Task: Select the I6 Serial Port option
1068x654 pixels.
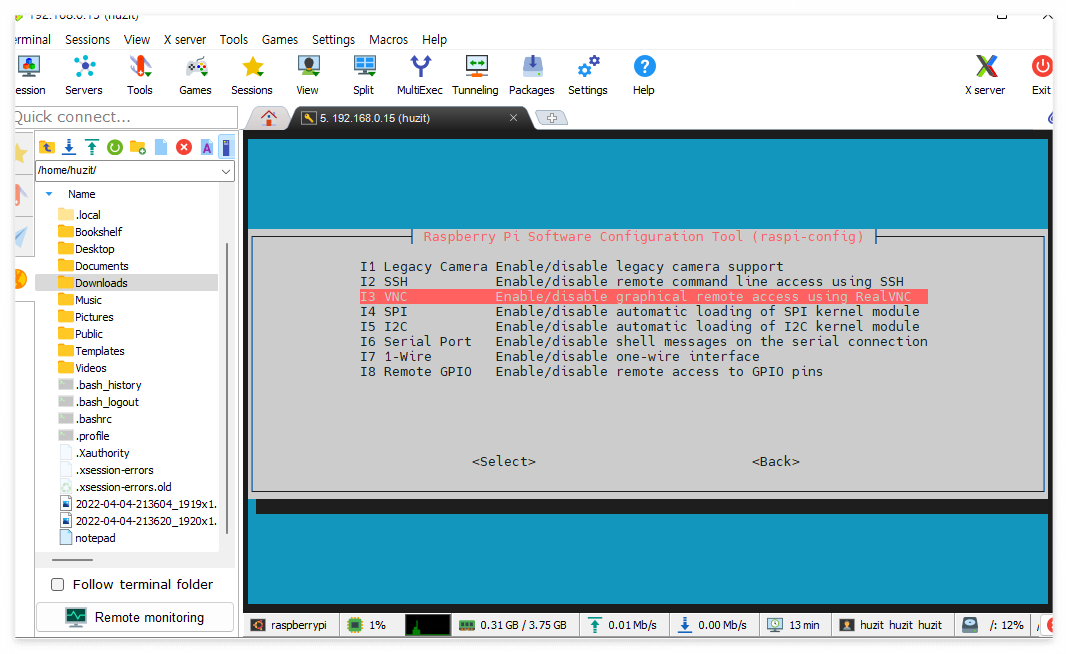Action: [644, 341]
